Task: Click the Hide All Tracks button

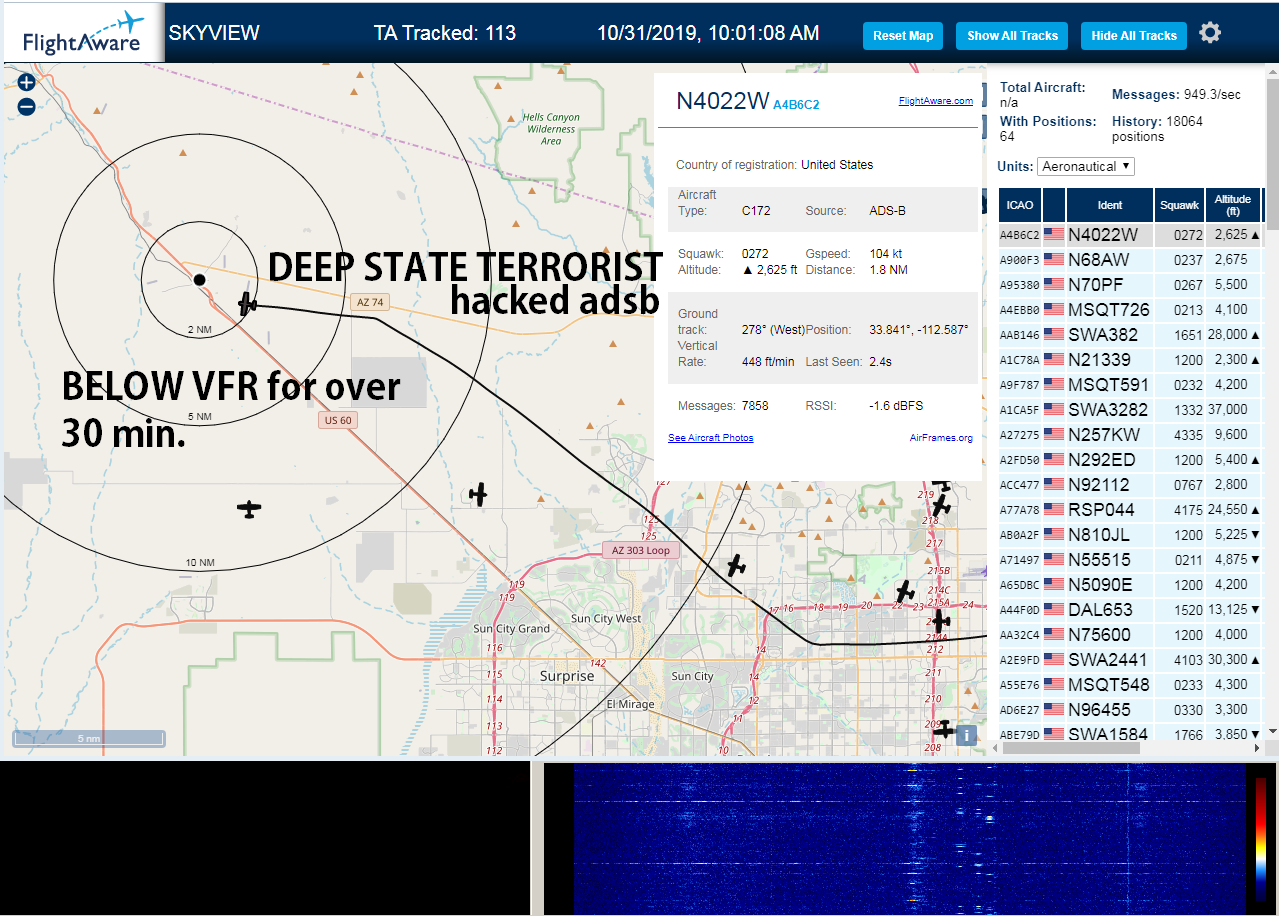Action: [1134, 36]
